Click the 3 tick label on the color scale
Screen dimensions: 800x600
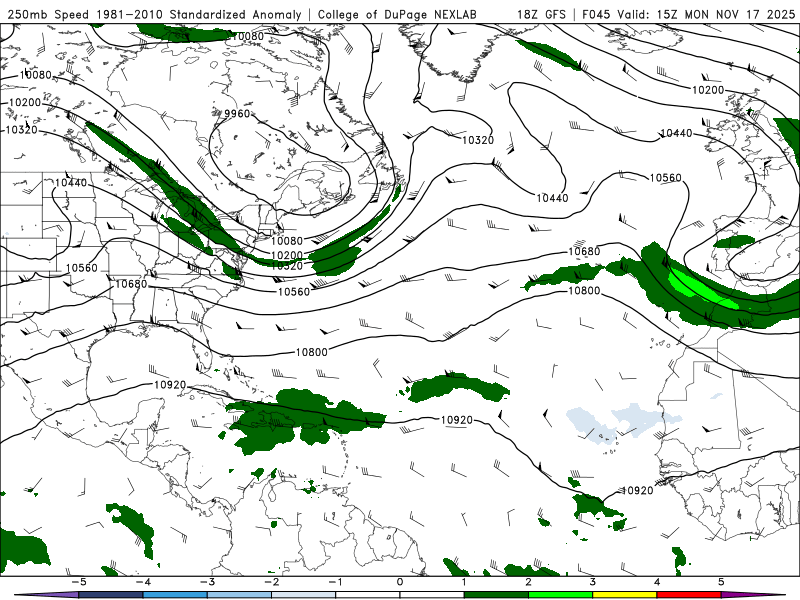(593, 582)
